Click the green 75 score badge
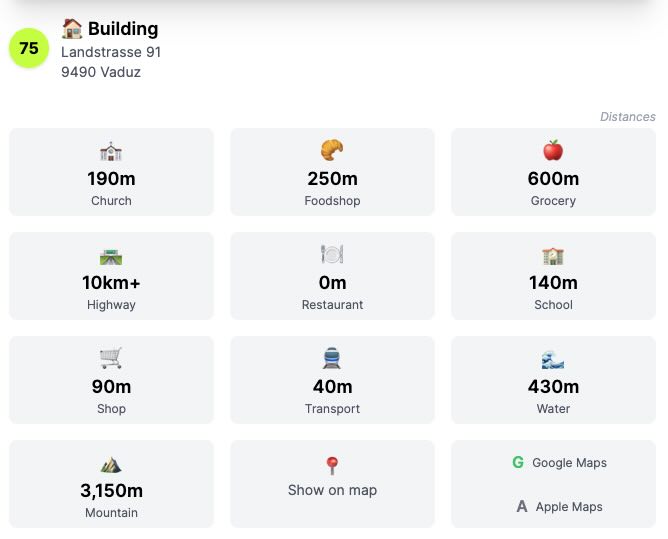This screenshot has width=668, height=539. coord(29,48)
